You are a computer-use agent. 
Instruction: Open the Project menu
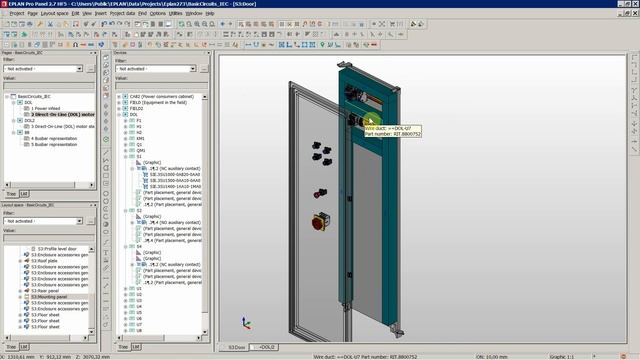(17, 13)
